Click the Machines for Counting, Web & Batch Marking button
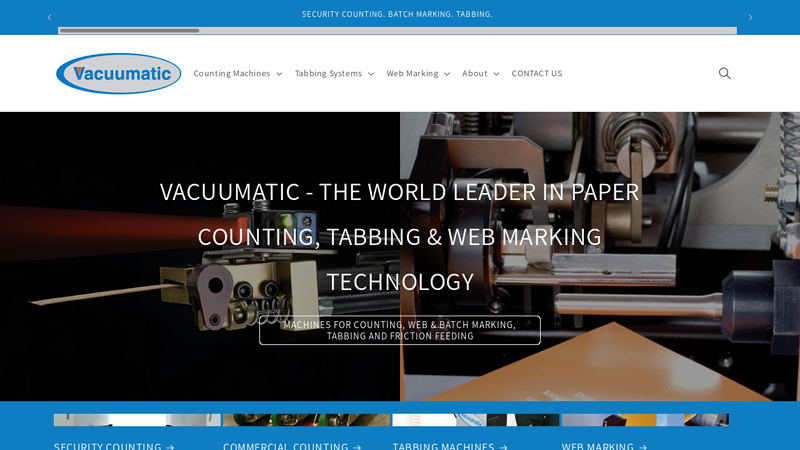 (399, 330)
